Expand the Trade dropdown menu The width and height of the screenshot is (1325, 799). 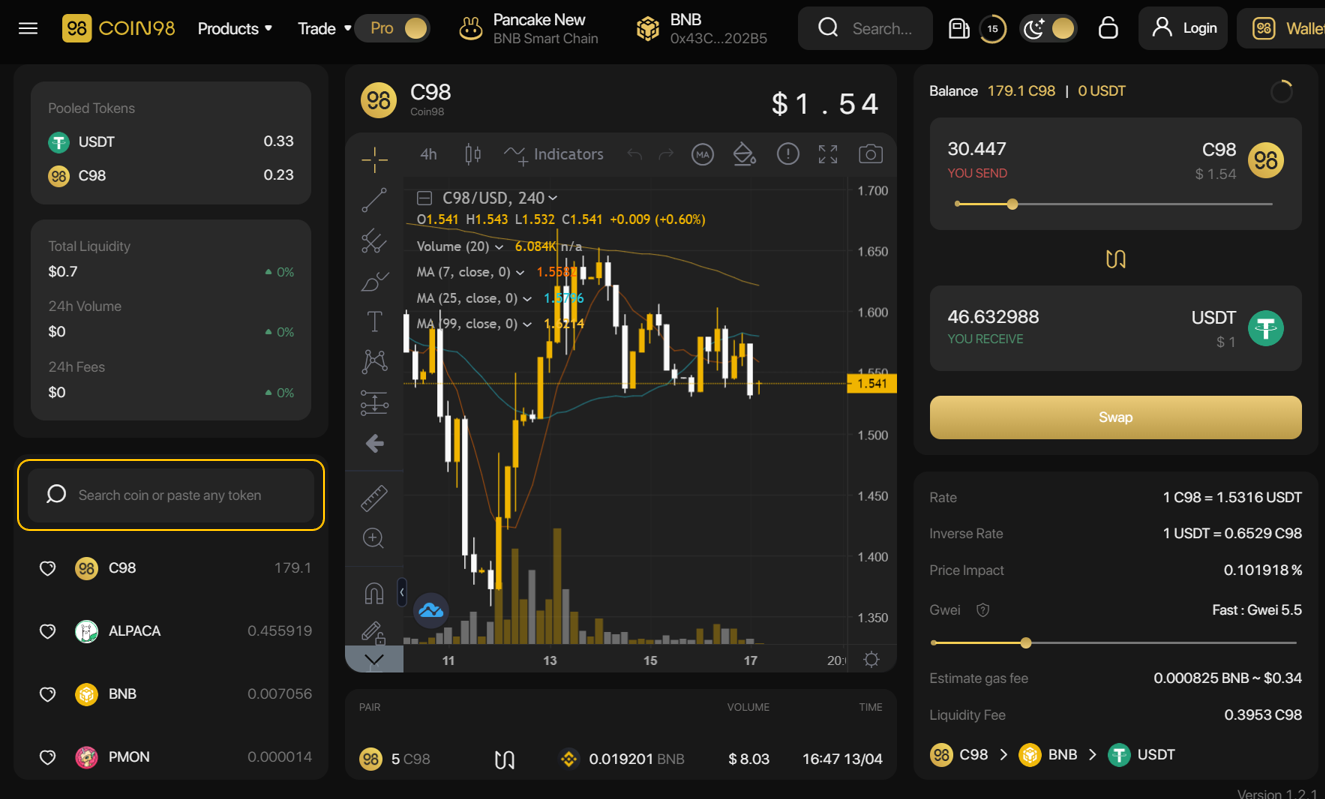[x=324, y=29]
